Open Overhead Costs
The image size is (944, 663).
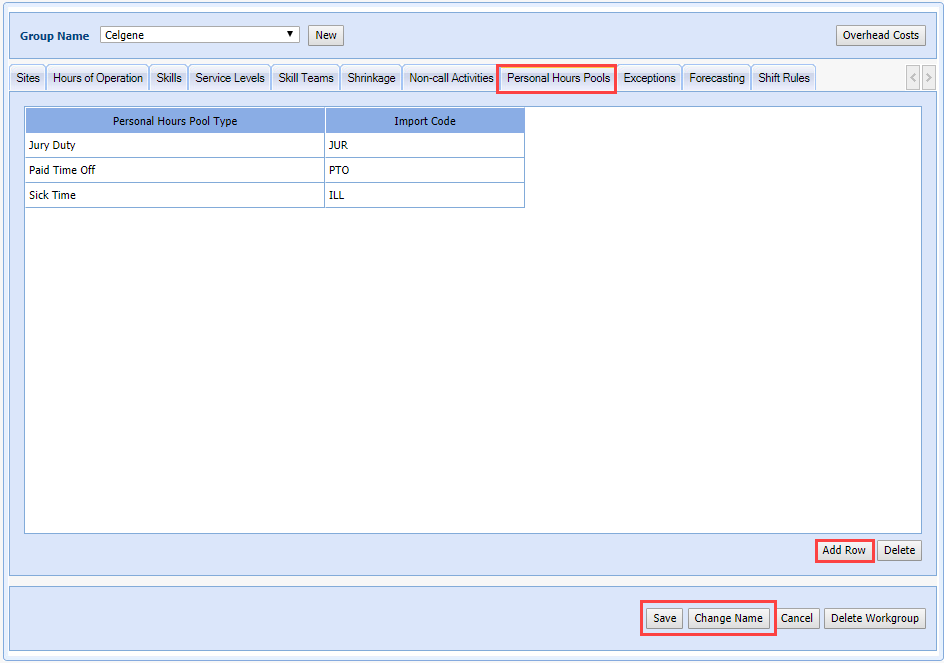point(880,35)
